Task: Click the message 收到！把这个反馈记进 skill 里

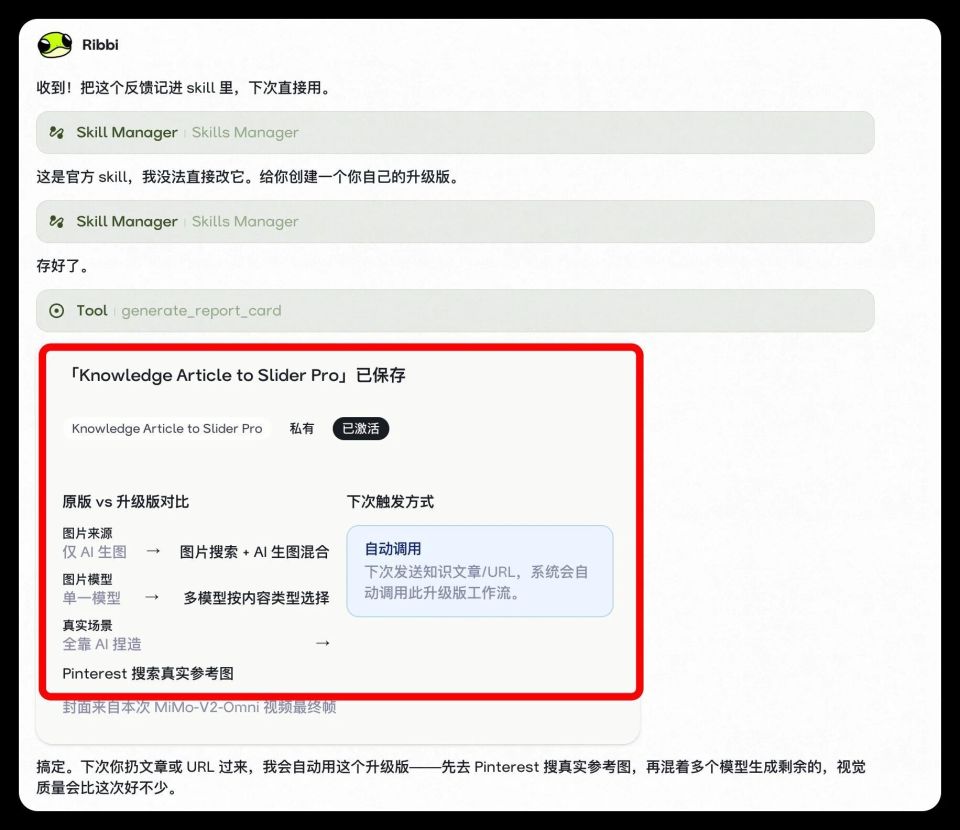Action: click(x=185, y=88)
